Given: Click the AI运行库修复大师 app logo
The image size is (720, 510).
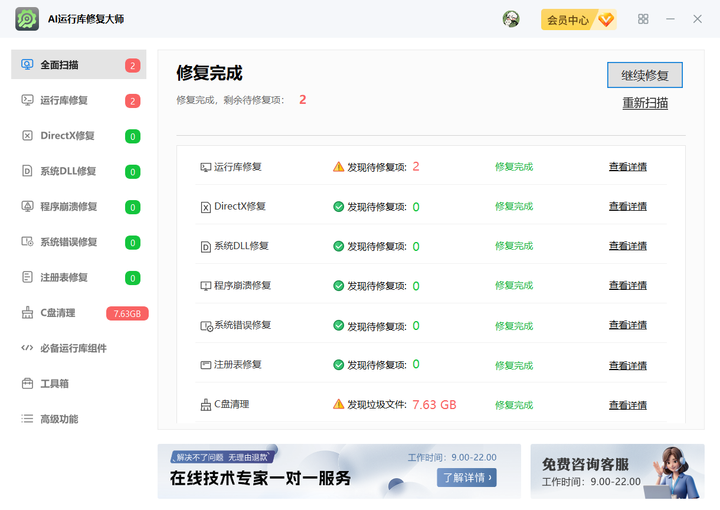Looking at the screenshot, I should (27, 19).
